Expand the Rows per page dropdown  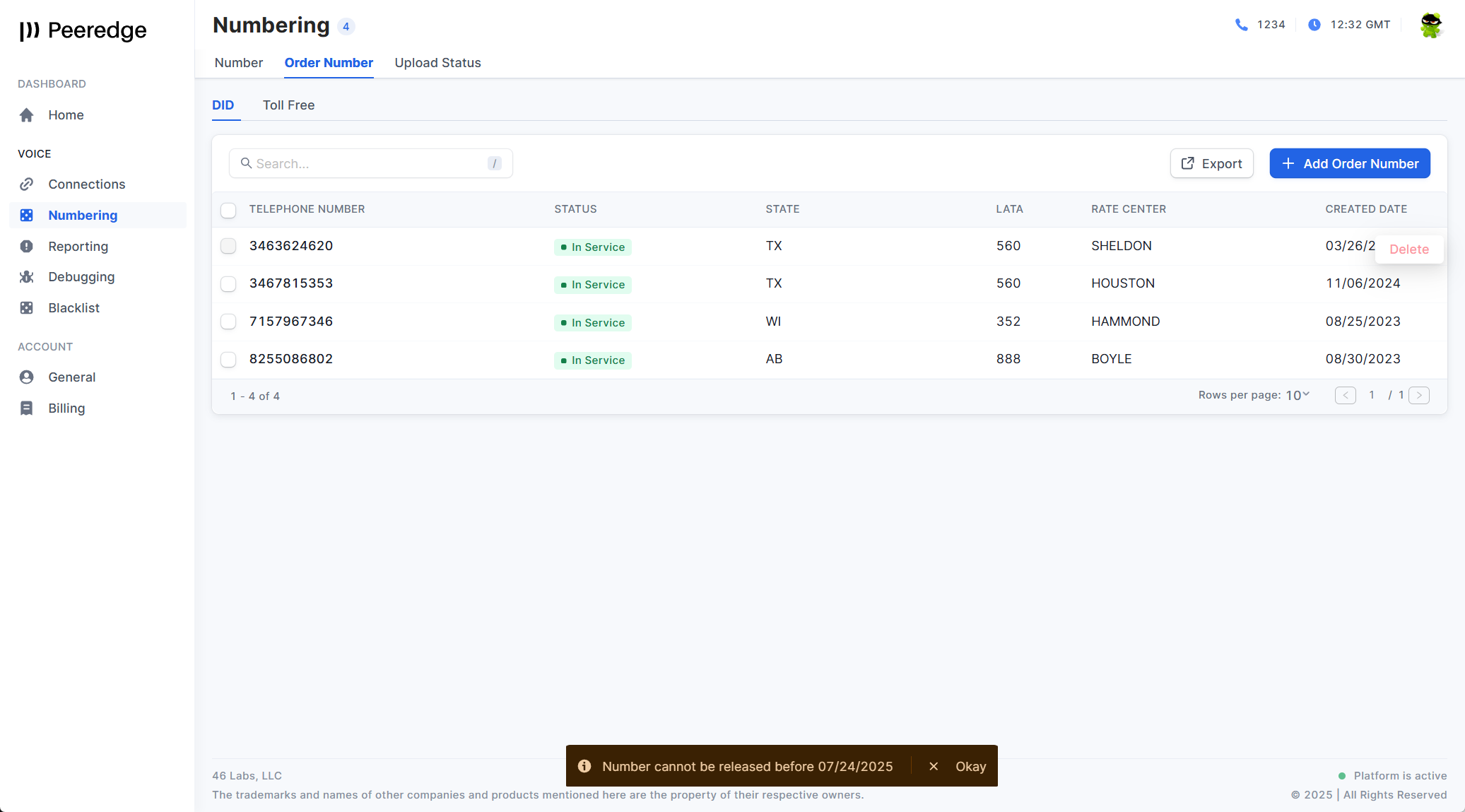point(1298,395)
